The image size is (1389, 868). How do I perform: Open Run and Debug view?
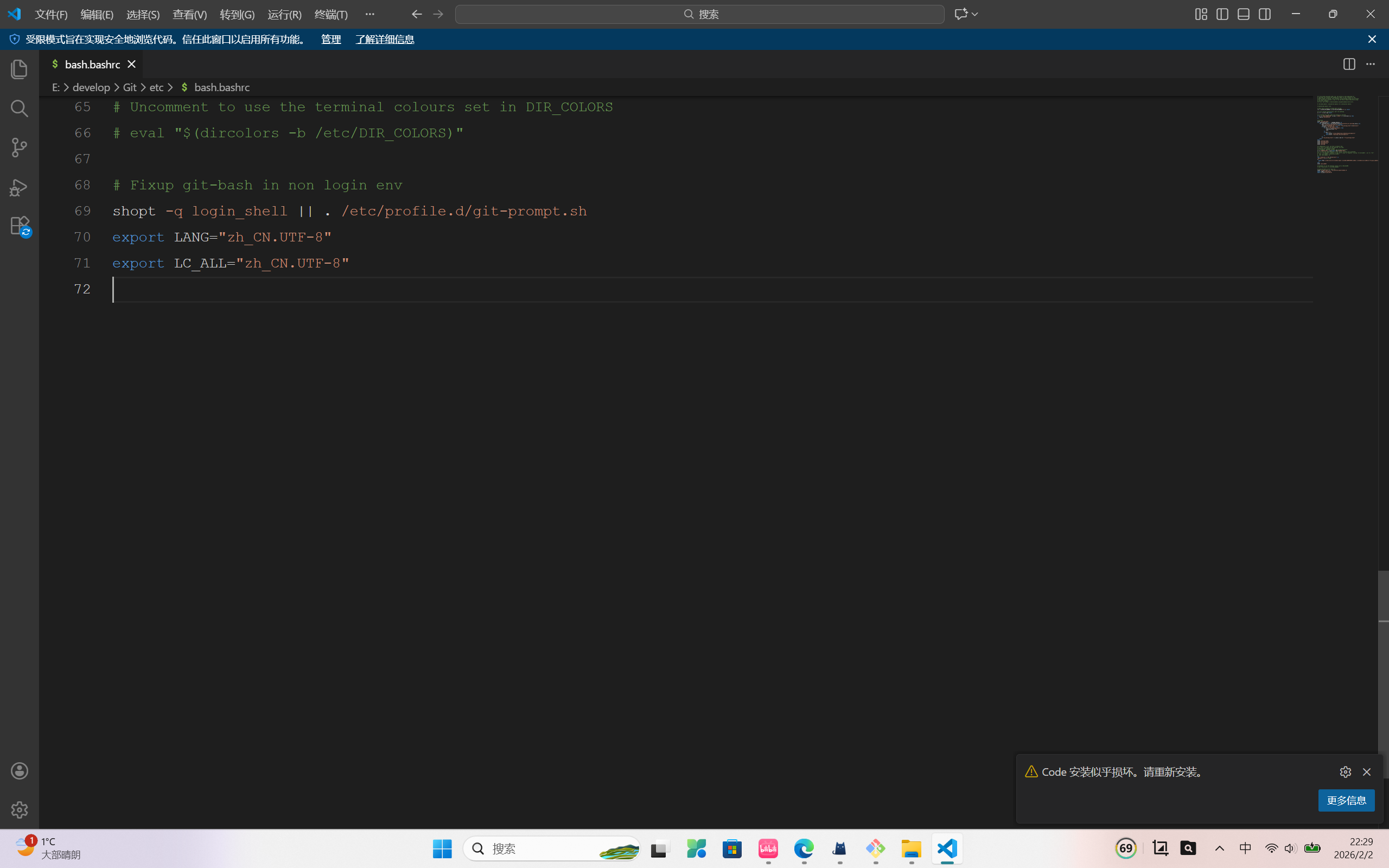click(x=19, y=187)
